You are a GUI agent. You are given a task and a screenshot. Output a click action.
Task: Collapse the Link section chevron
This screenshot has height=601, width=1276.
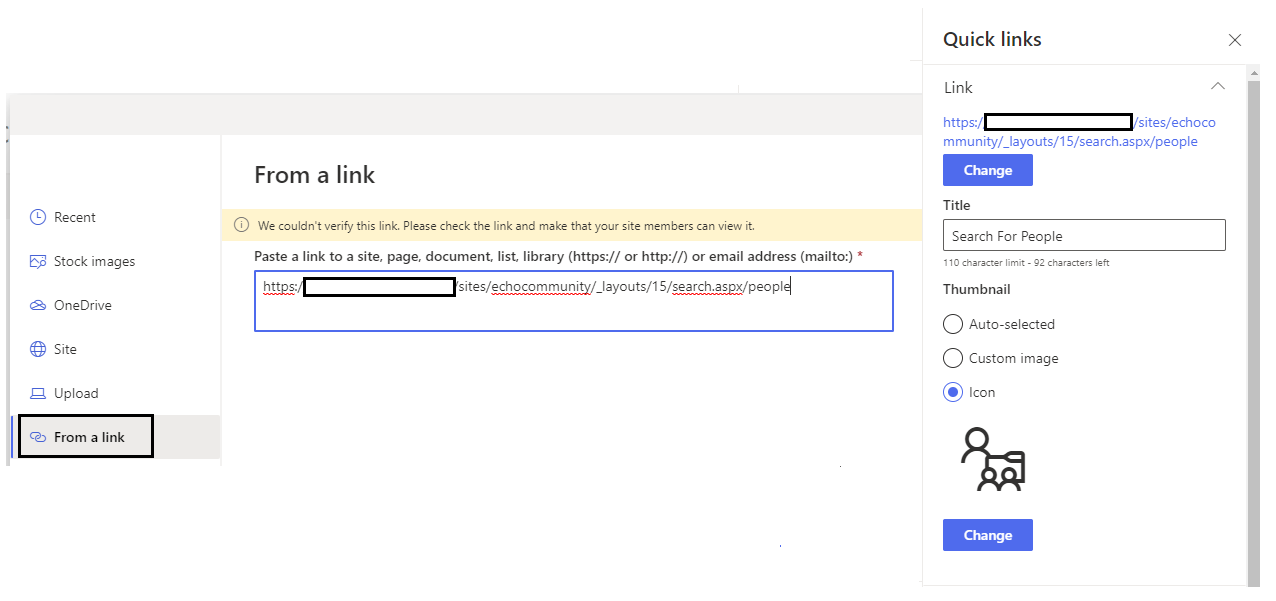(1218, 86)
